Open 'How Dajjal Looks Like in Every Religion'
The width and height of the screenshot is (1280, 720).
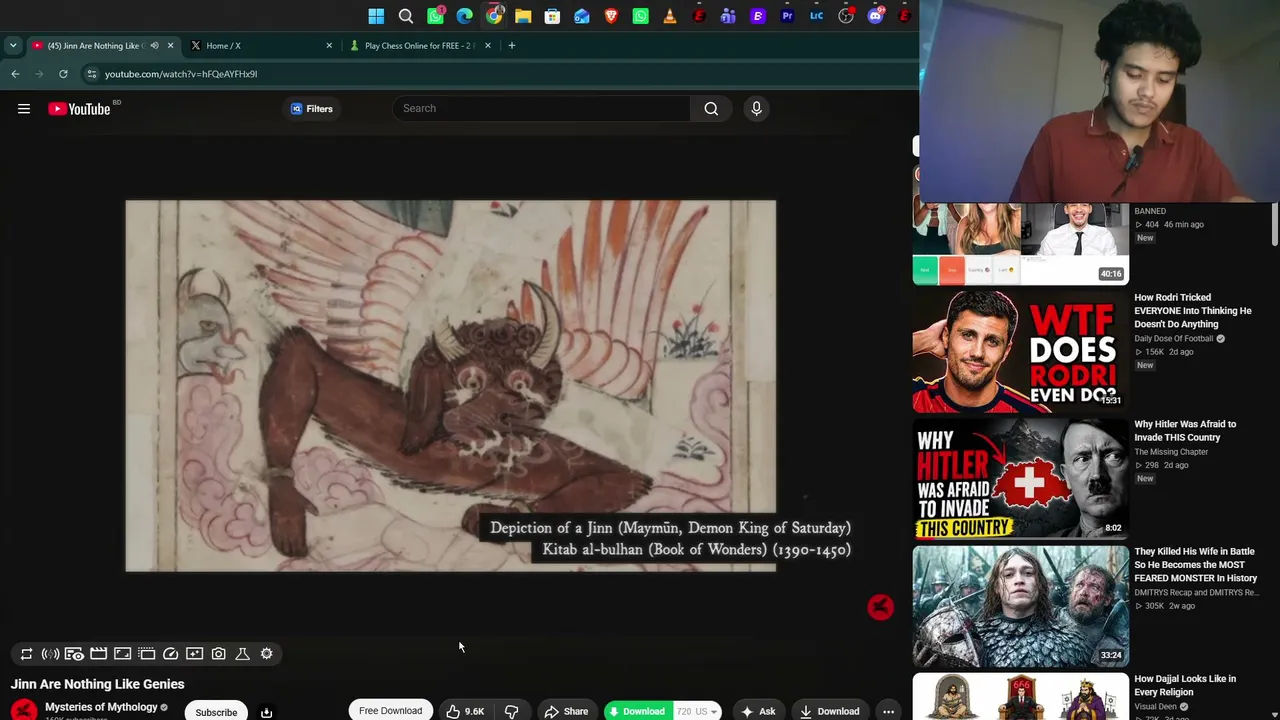coord(1185,686)
